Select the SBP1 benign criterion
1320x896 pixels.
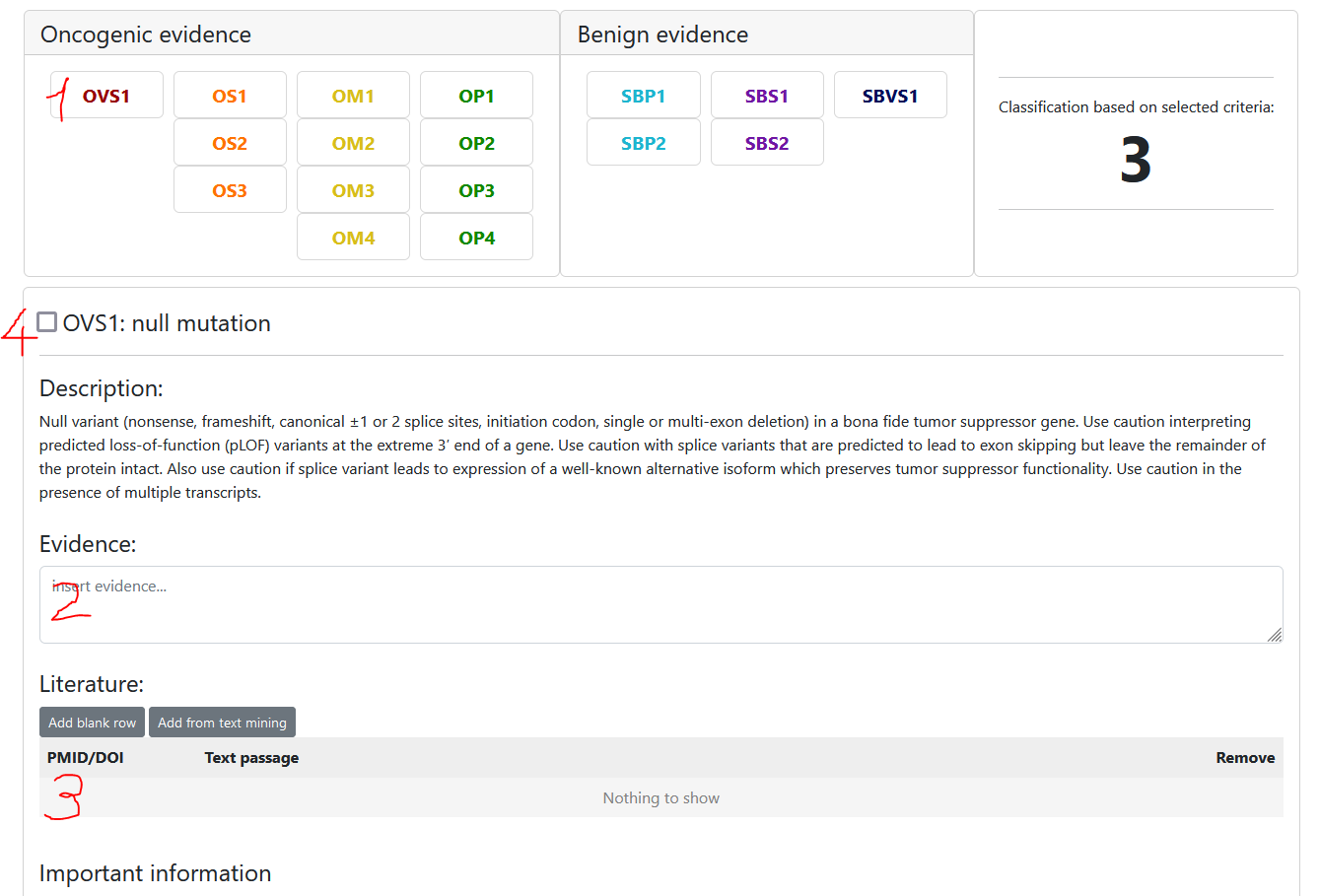click(x=643, y=96)
